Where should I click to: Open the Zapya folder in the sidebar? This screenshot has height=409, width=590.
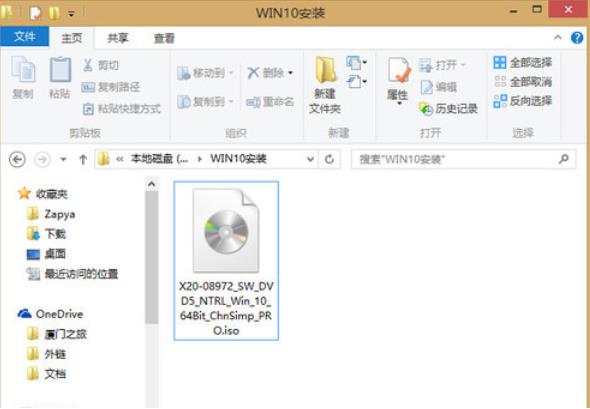pos(51,214)
